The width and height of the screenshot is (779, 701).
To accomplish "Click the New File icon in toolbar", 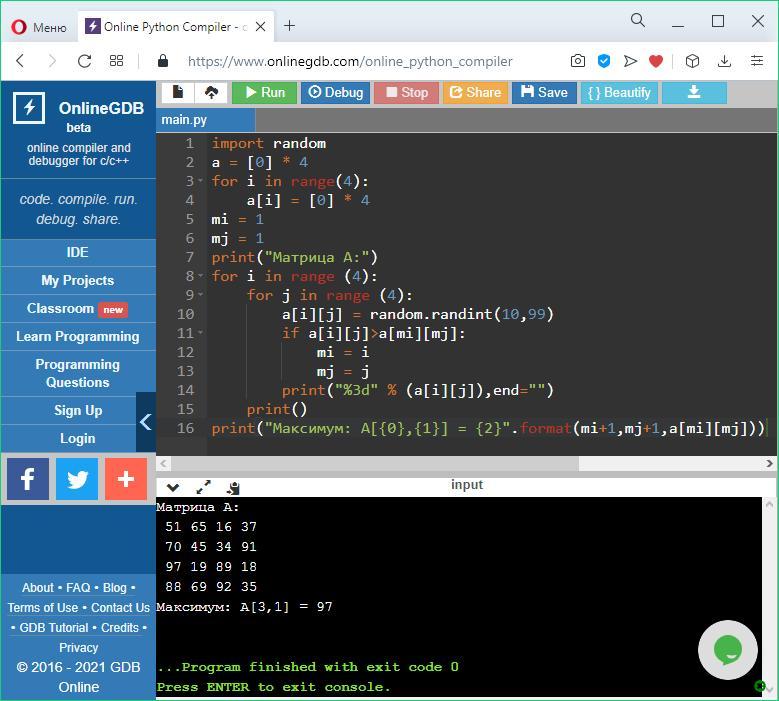I will tap(178, 92).
